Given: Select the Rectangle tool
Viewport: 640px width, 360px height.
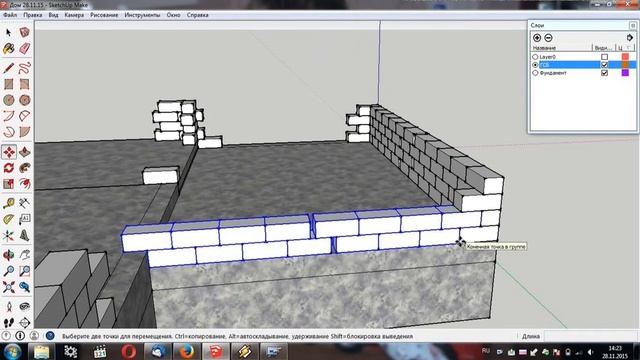Looking at the screenshot, I should [9, 84].
